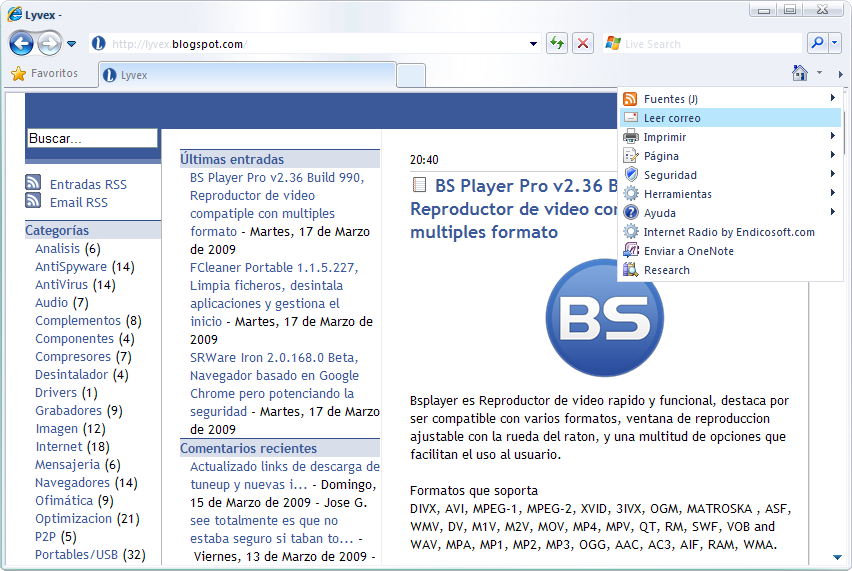This screenshot has height=571, width=852.
Task: Click the Forward navigation button
Action: (x=49, y=44)
